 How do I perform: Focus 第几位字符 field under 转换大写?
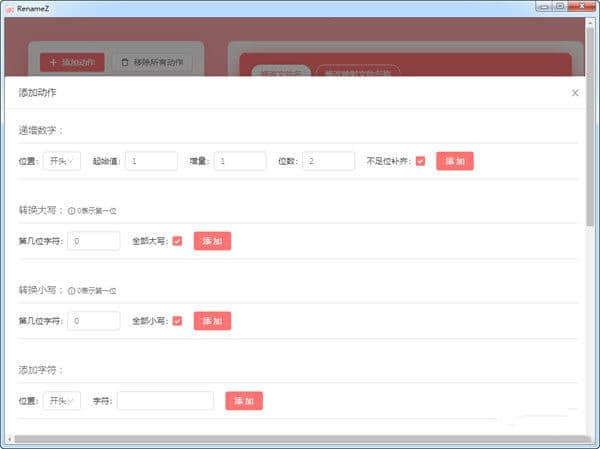tap(94, 241)
